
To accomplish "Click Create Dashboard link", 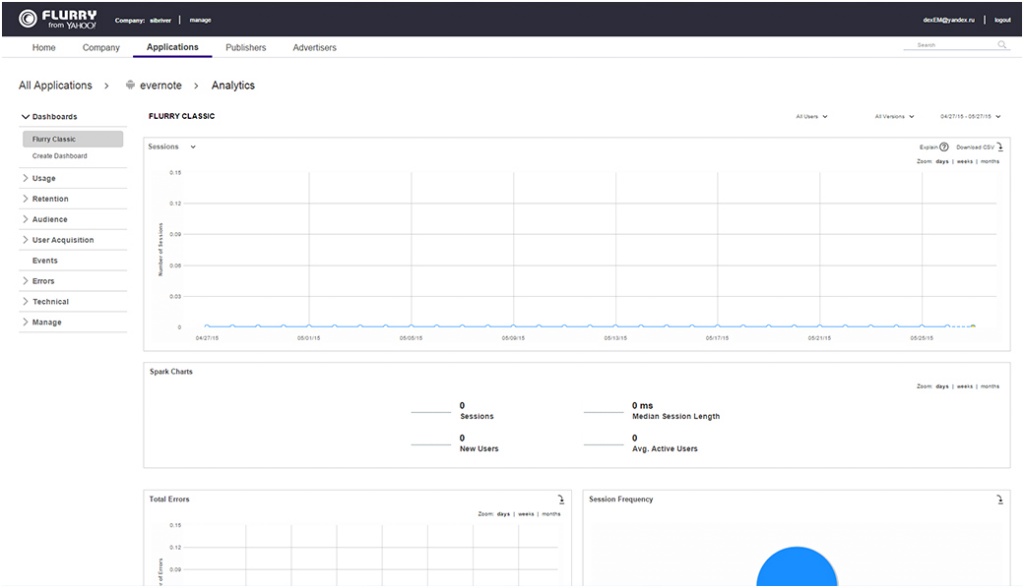I will [59, 156].
